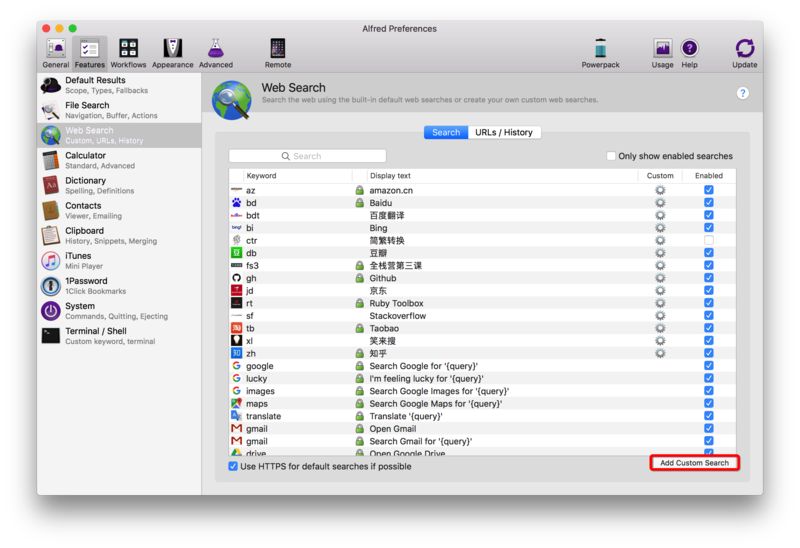Viewport: 800px width, 548px height.
Task: Open the Remote toolbar icon
Action: click(278, 53)
